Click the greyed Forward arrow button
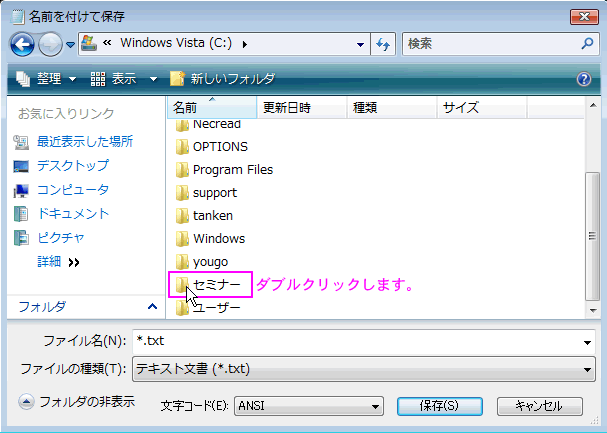 50,44
